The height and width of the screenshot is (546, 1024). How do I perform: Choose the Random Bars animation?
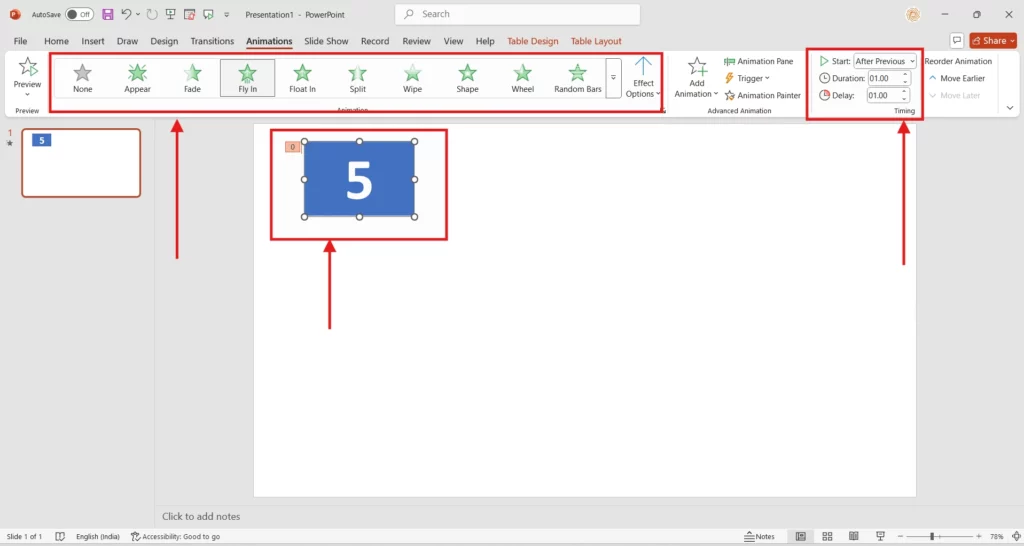coord(577,78)
